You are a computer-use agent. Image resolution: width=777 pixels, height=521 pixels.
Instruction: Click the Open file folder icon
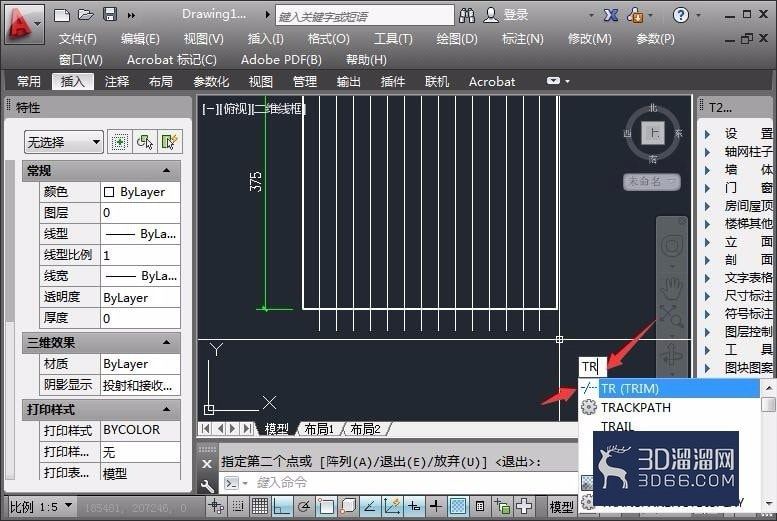pos(86,14)
